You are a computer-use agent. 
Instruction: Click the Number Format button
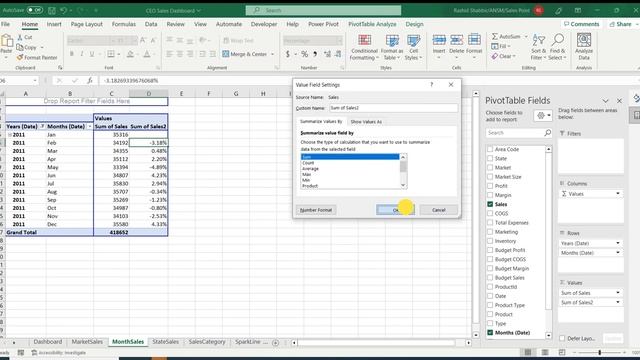[x=316, y=210]
